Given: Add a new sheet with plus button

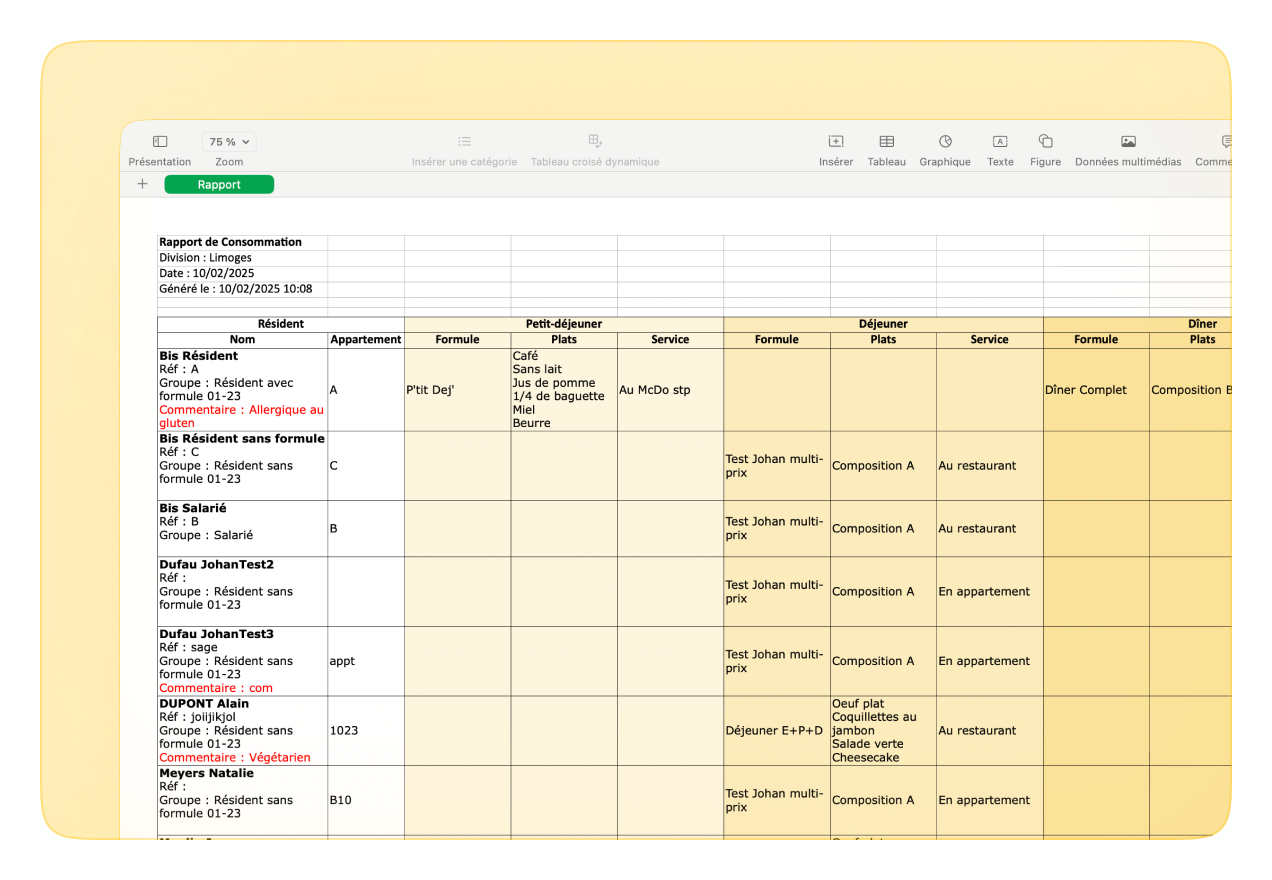Looking at the screenshot, I should pos(142,184).
